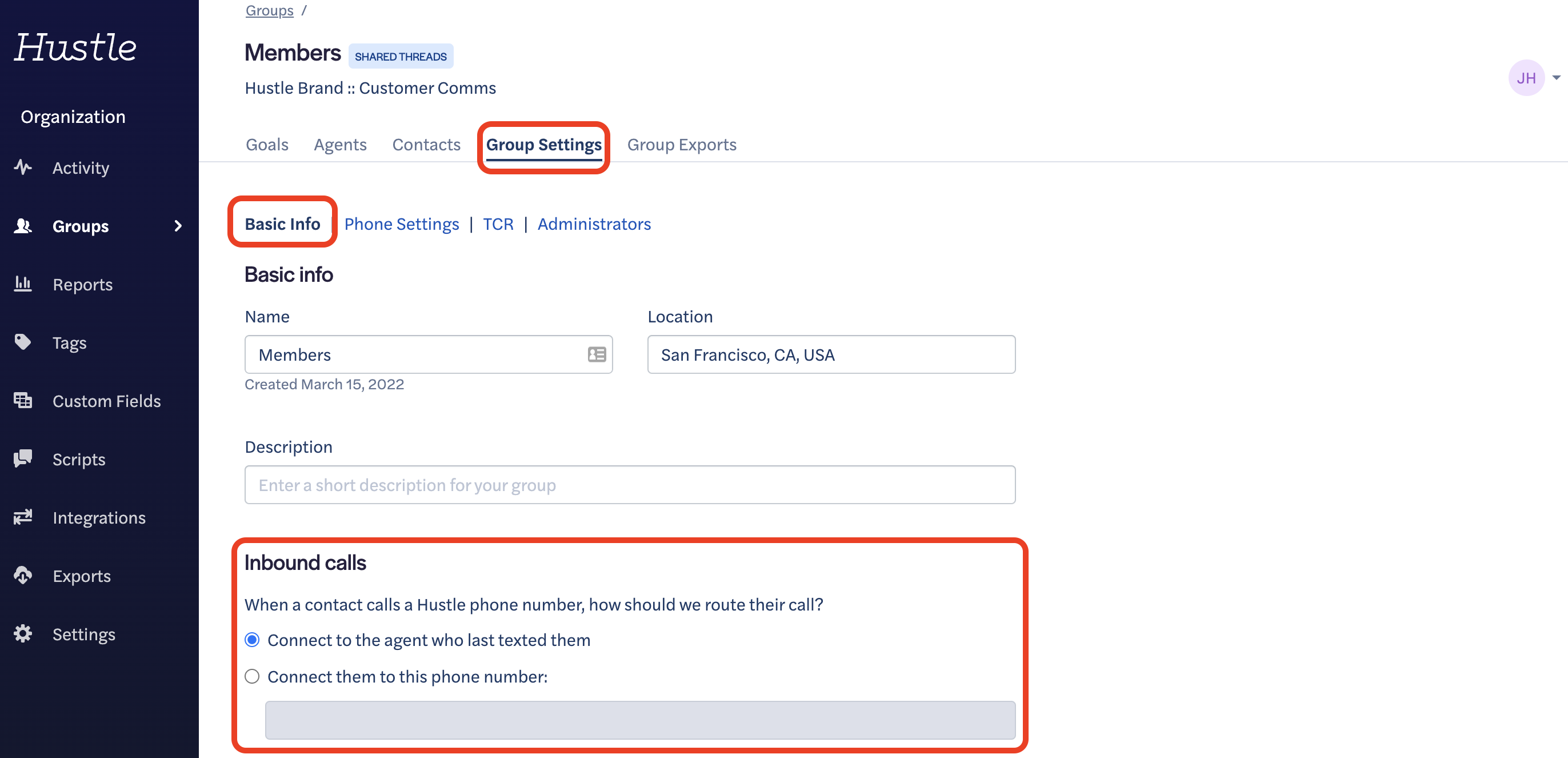The image size is (1568, 758).
Task: Open the Activity pulse icon
Action: [x=23, y=167]
